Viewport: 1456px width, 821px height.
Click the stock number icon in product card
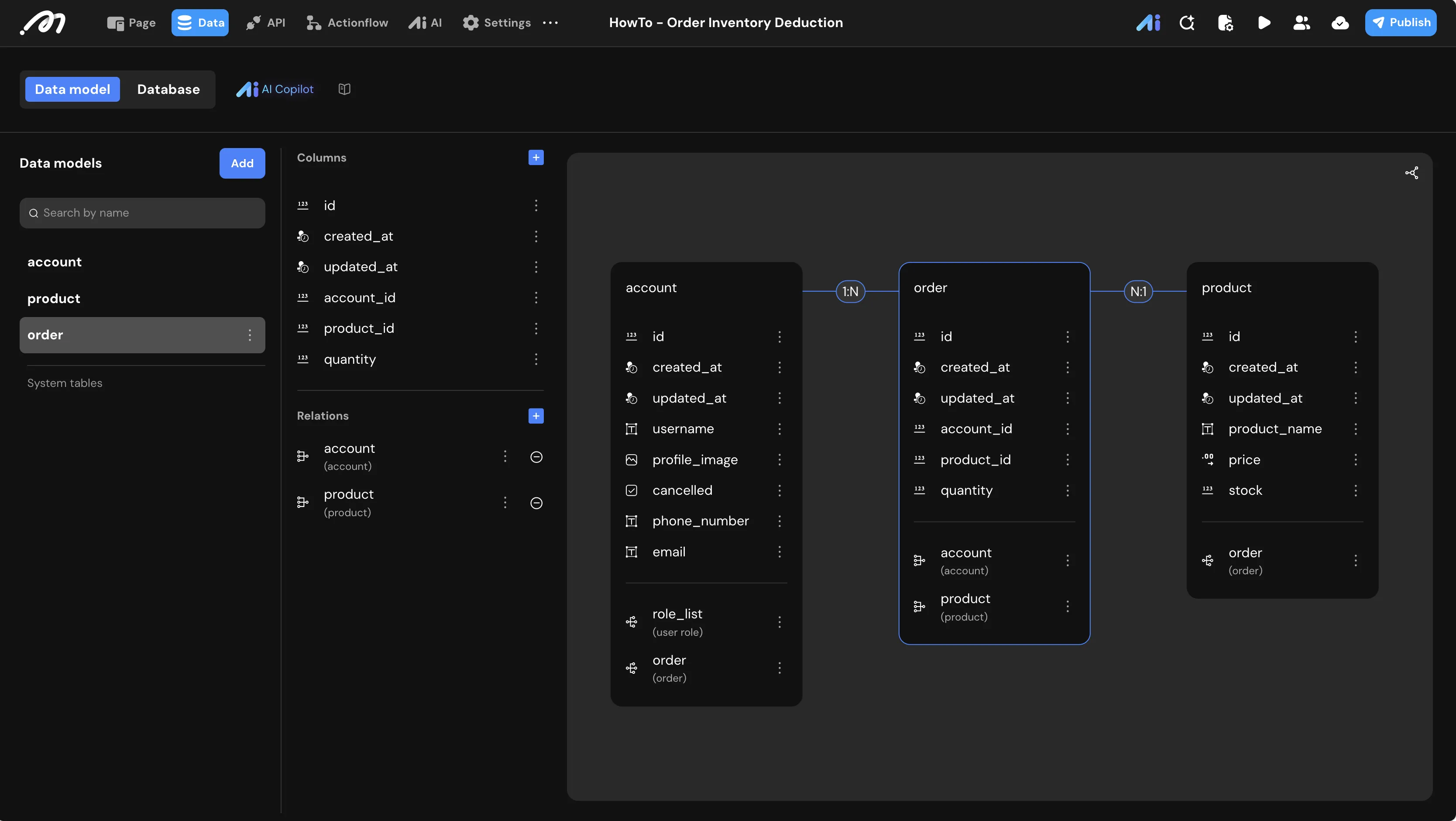[1207, 490]
